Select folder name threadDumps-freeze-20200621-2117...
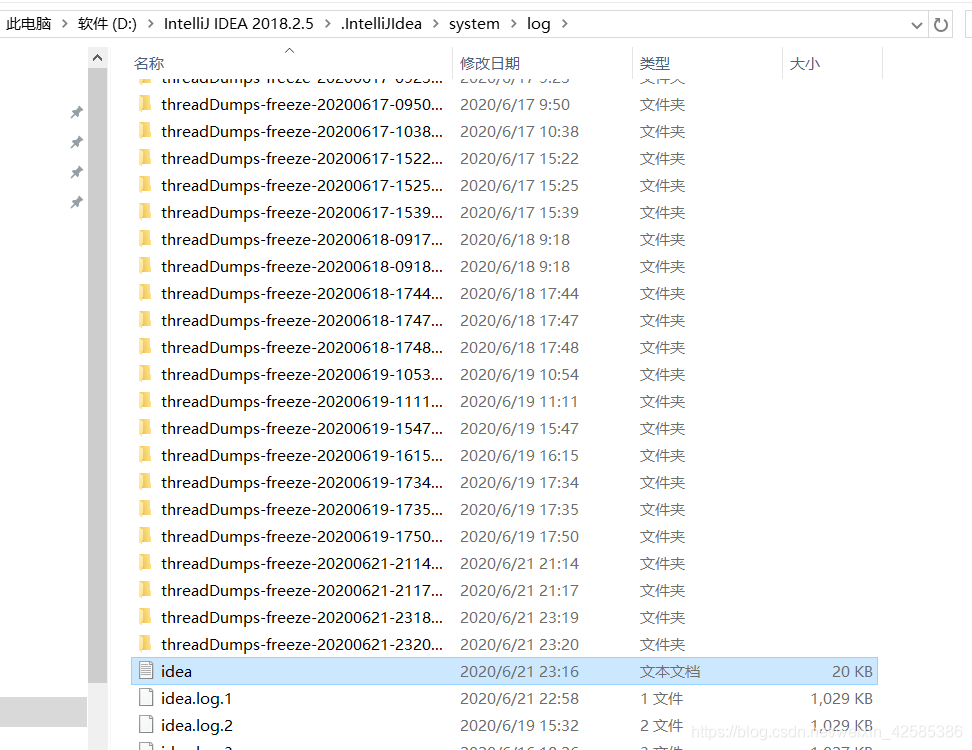The image size is (972, 750). point(302,591)
